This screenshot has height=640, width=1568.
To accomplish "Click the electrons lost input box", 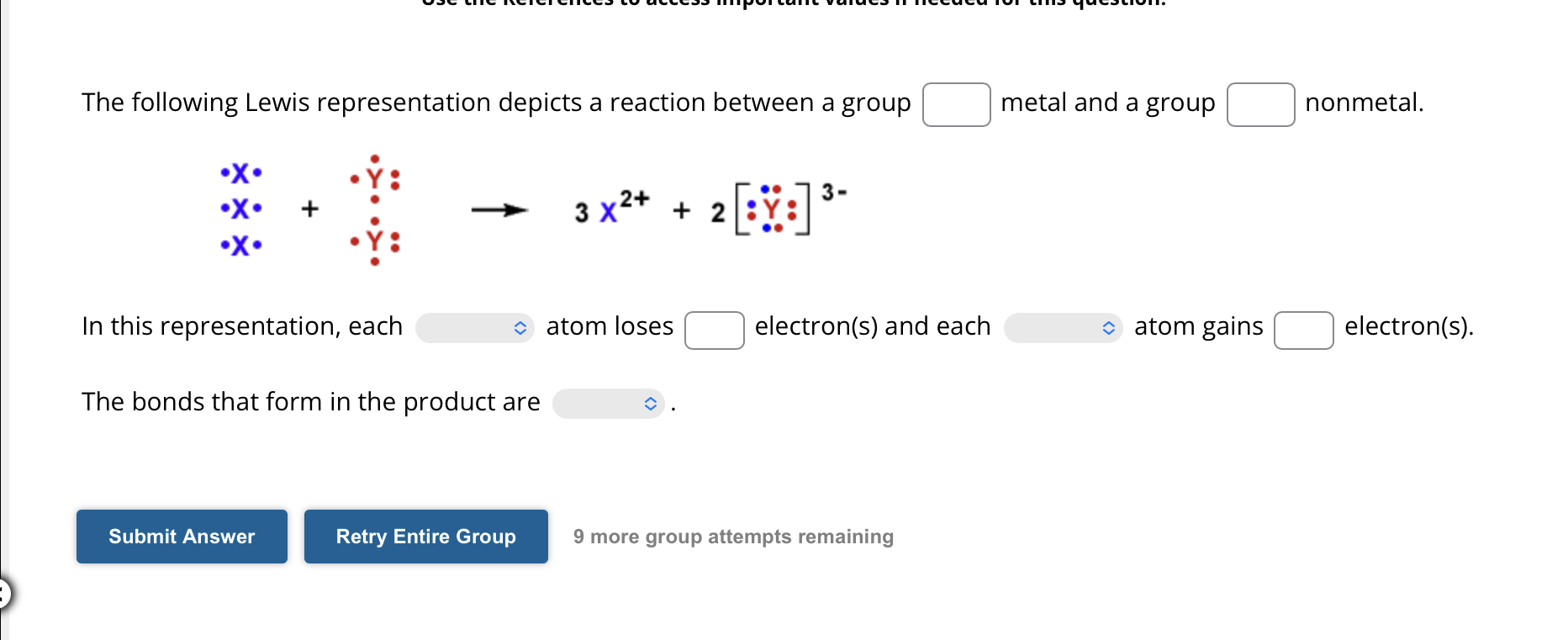I will click(x=714, y=331).
